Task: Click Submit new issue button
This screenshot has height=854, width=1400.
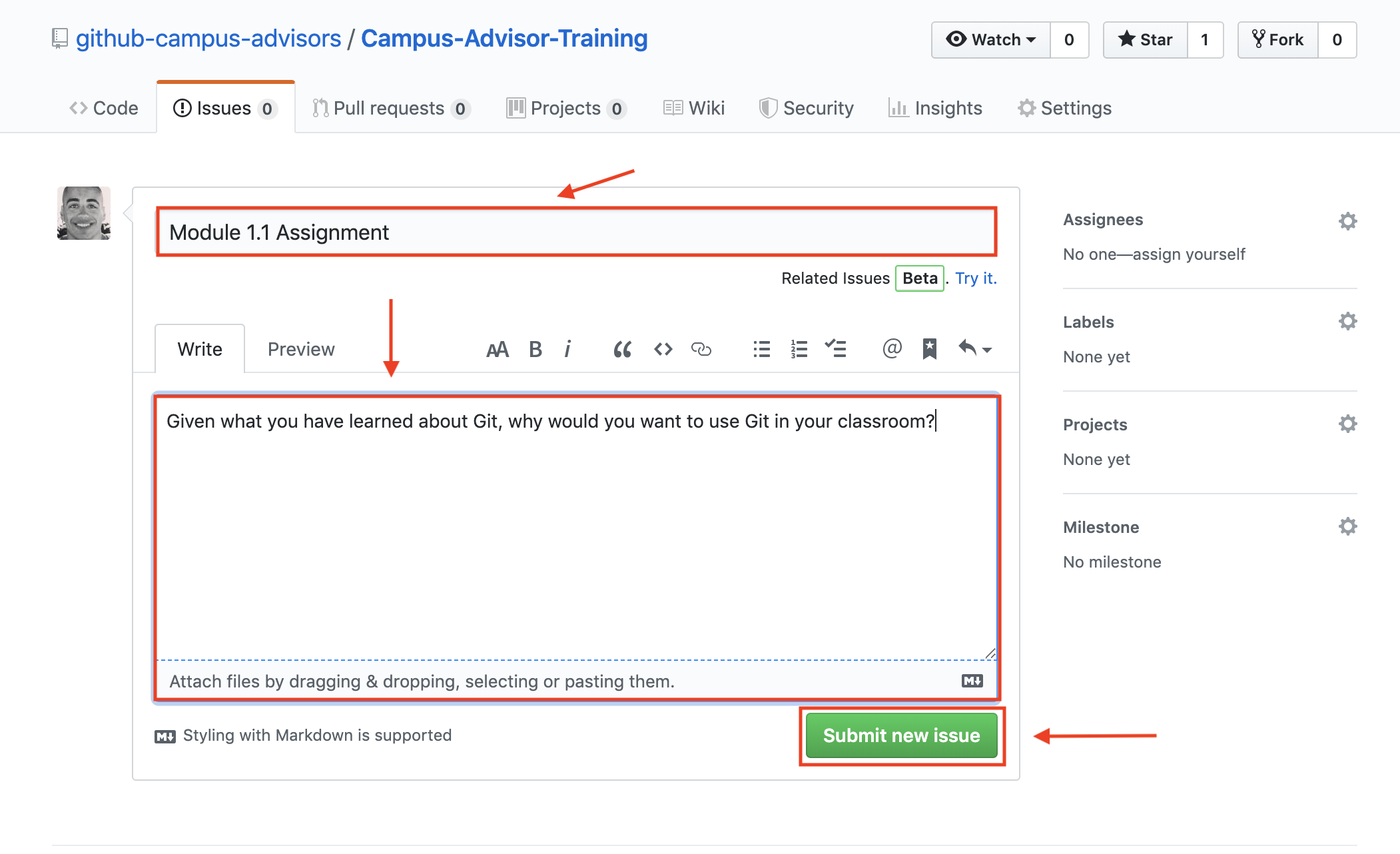Action: (901, 735)
